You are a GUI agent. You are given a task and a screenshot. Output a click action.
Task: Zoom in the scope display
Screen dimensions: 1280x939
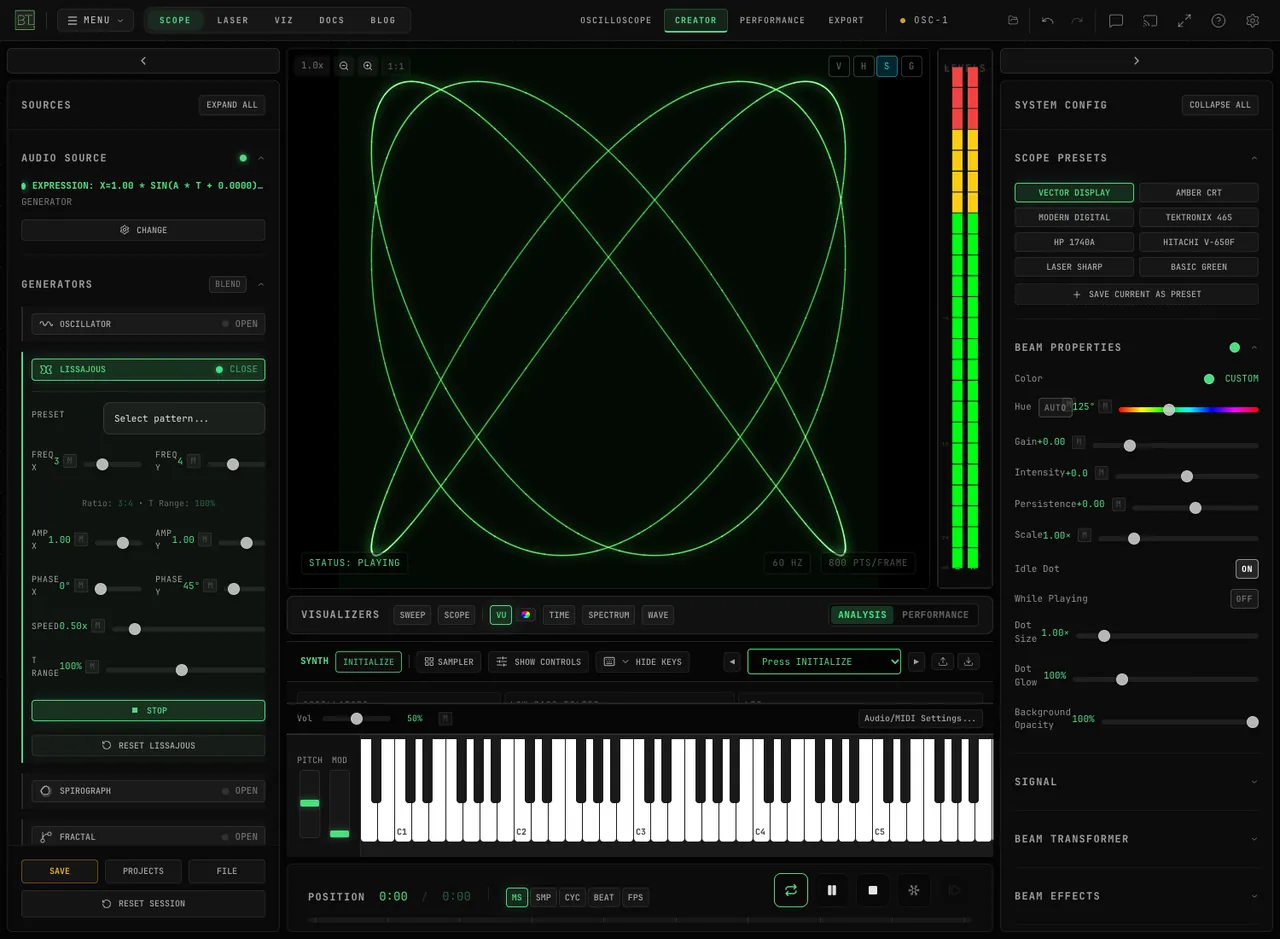[x=368, y=66]
